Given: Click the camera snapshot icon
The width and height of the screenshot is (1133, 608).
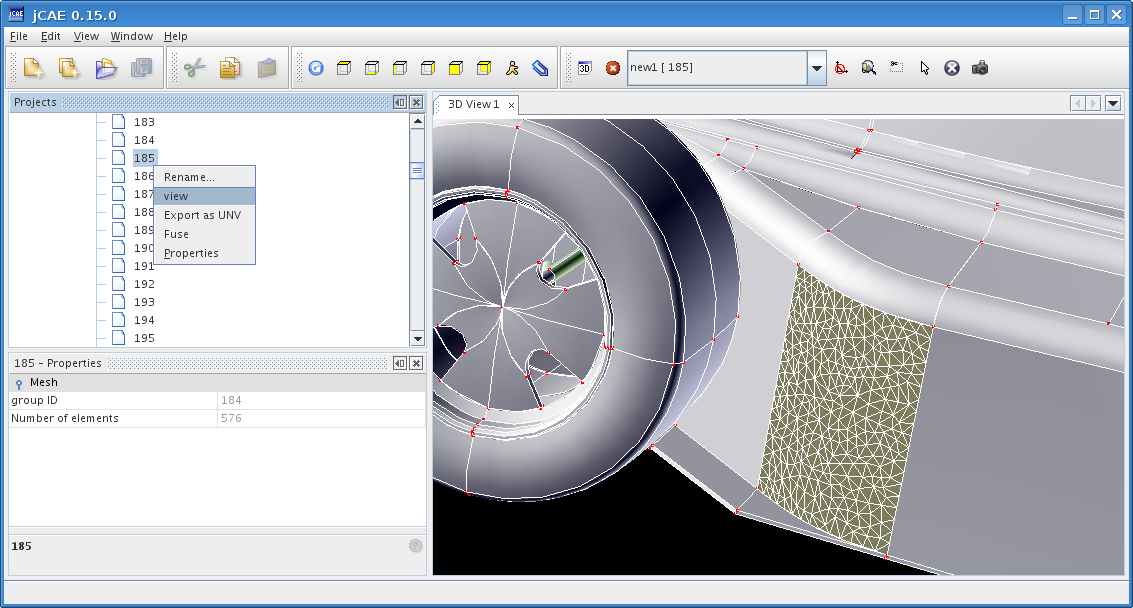Looking at the screenshot, I should pyautogui.click(x=980, y=68).
